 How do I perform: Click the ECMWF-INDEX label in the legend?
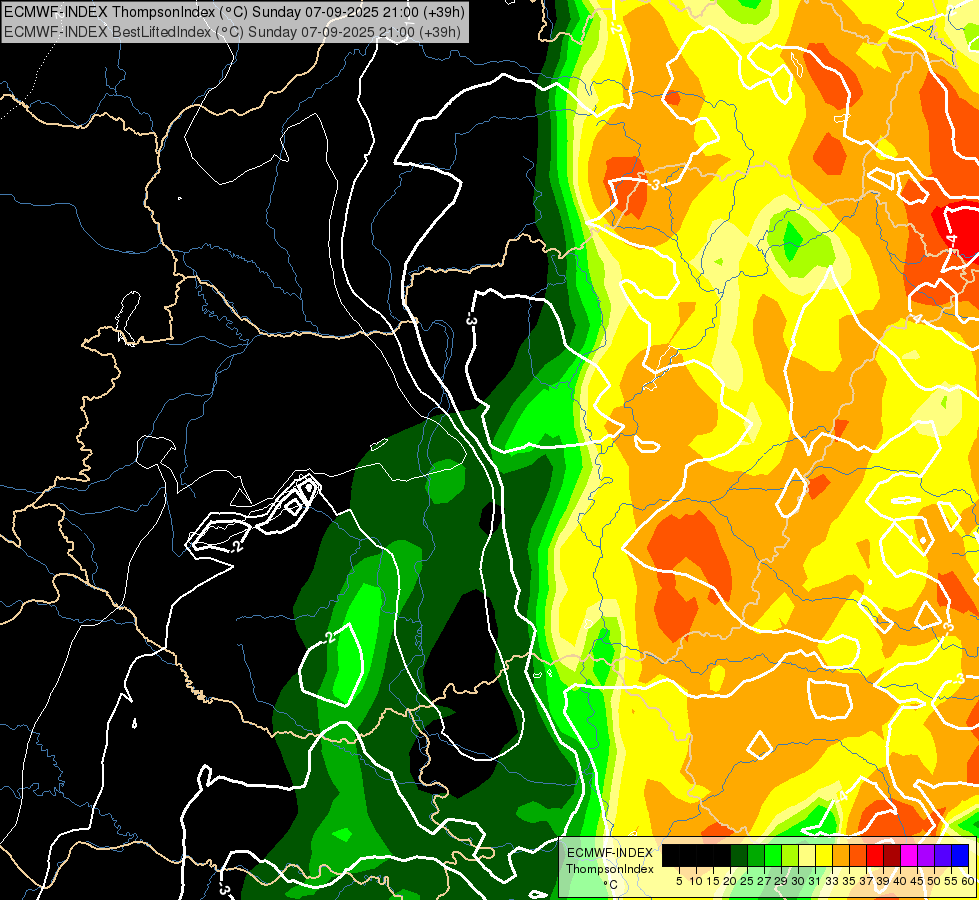point(610,853)
